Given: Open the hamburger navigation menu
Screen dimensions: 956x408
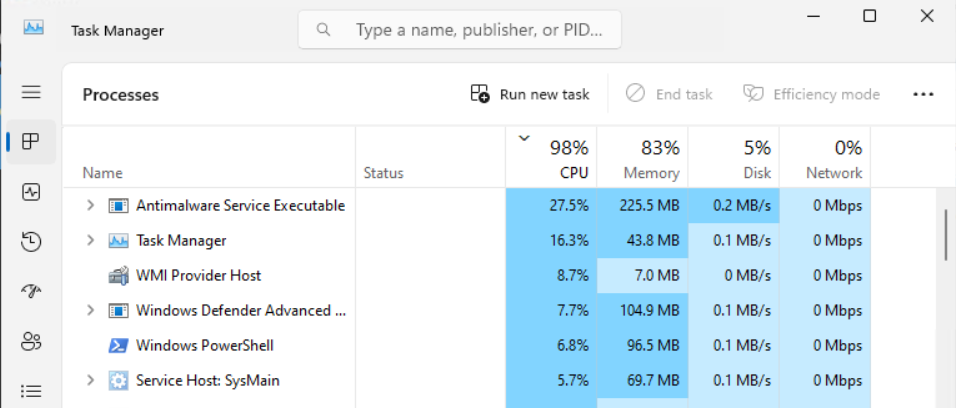Looking at the screenshot, I should pos(31,92).
